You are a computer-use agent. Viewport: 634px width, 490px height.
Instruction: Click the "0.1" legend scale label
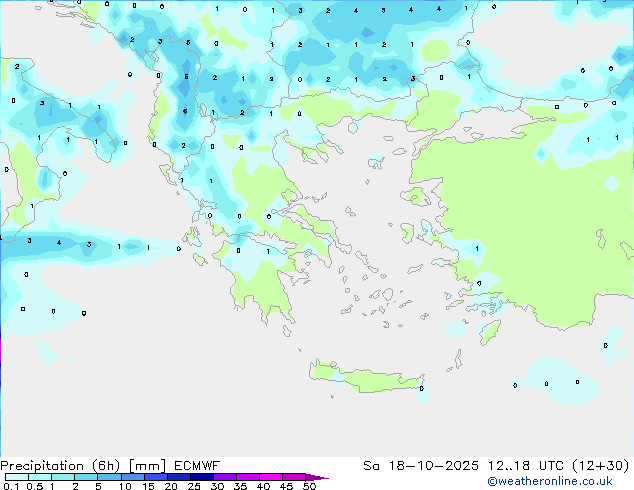(x=11, y=486)
